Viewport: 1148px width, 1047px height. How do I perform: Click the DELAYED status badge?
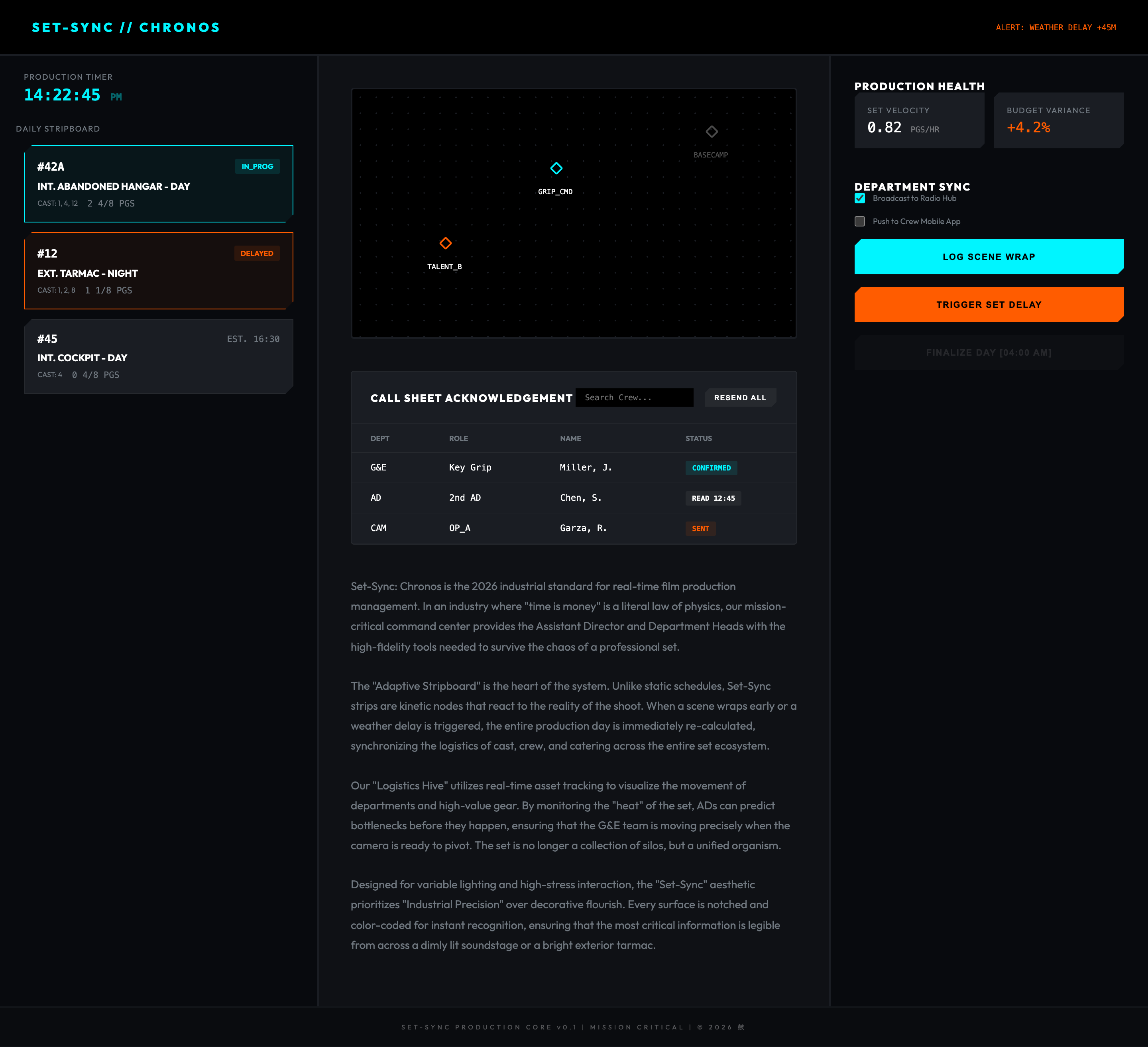tap(256, 254)
